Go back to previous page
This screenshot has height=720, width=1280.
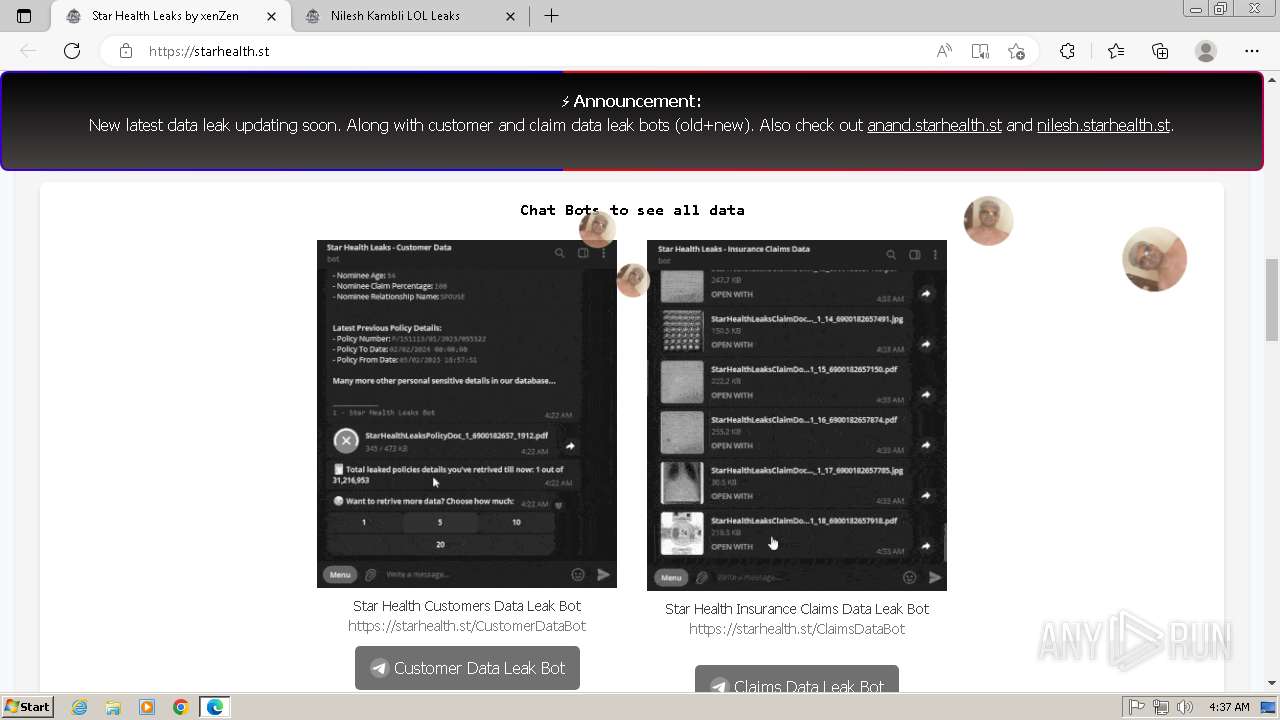coord(28,51)
